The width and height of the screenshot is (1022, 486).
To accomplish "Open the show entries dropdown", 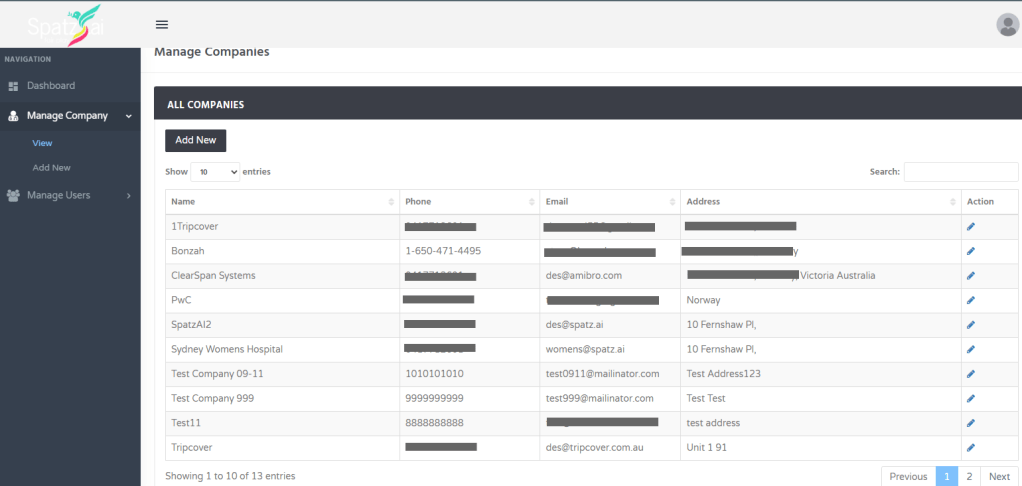I will [215, 172].
